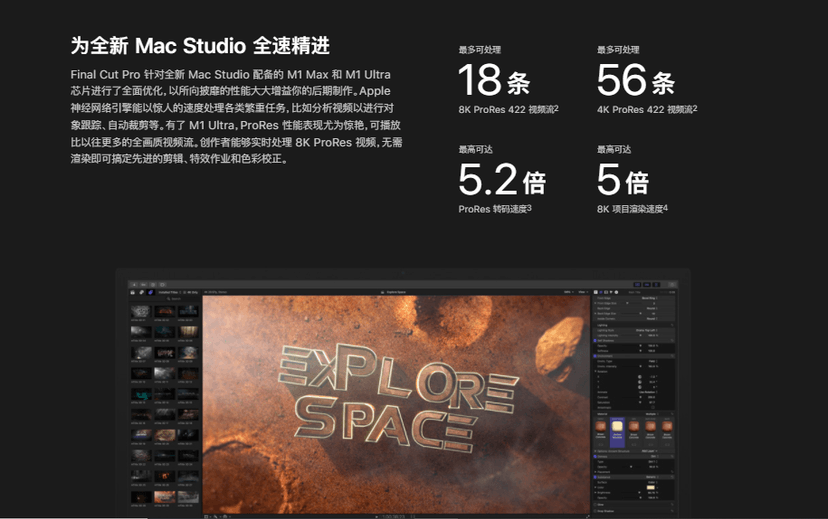Open the Photos and Audio sidebar icon
Viewport: 828px width, 519px height.
(x=142, y=292)
